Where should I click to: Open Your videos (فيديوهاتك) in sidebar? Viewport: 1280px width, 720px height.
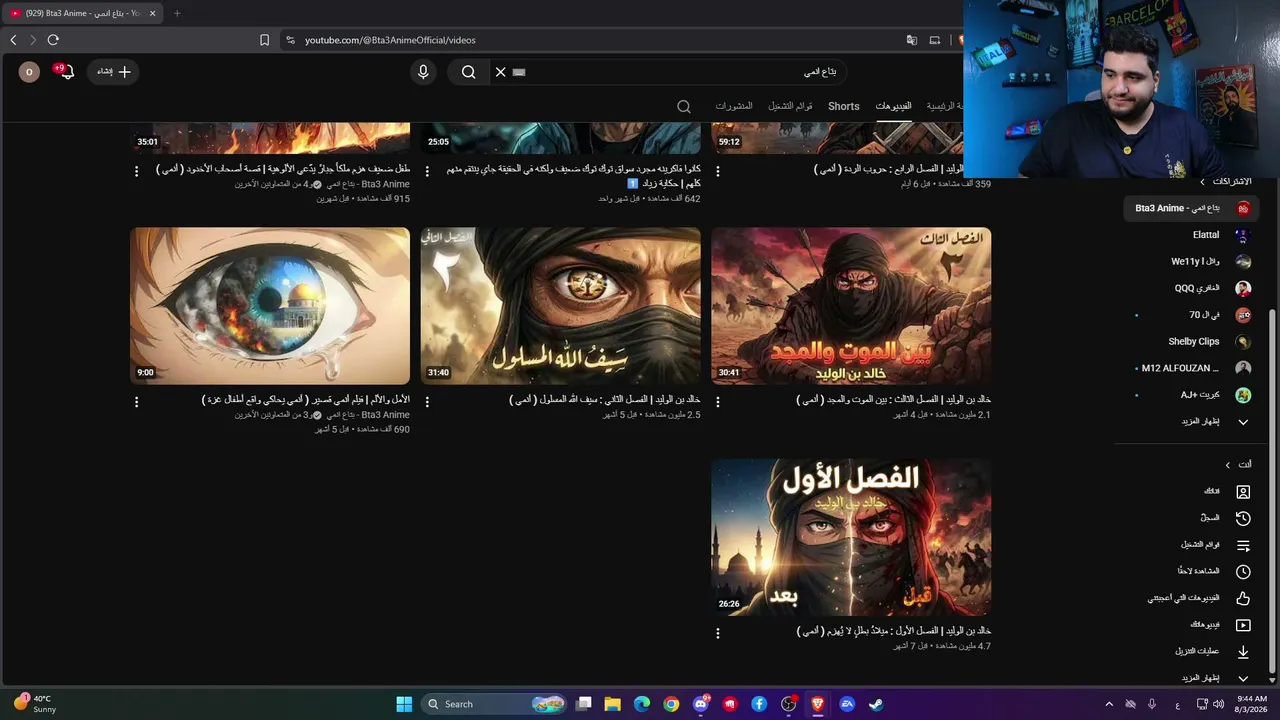[x=1220, y=625]
